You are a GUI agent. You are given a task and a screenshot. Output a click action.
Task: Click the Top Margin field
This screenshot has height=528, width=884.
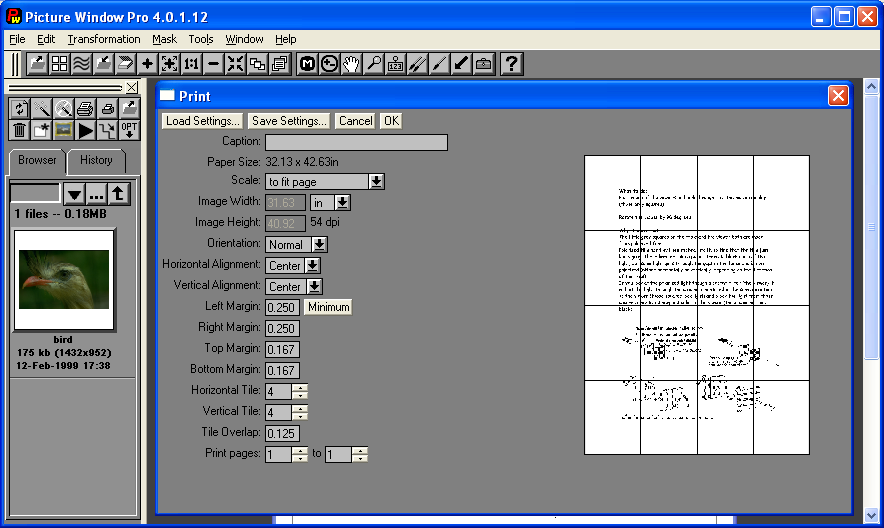pos(282,349)
